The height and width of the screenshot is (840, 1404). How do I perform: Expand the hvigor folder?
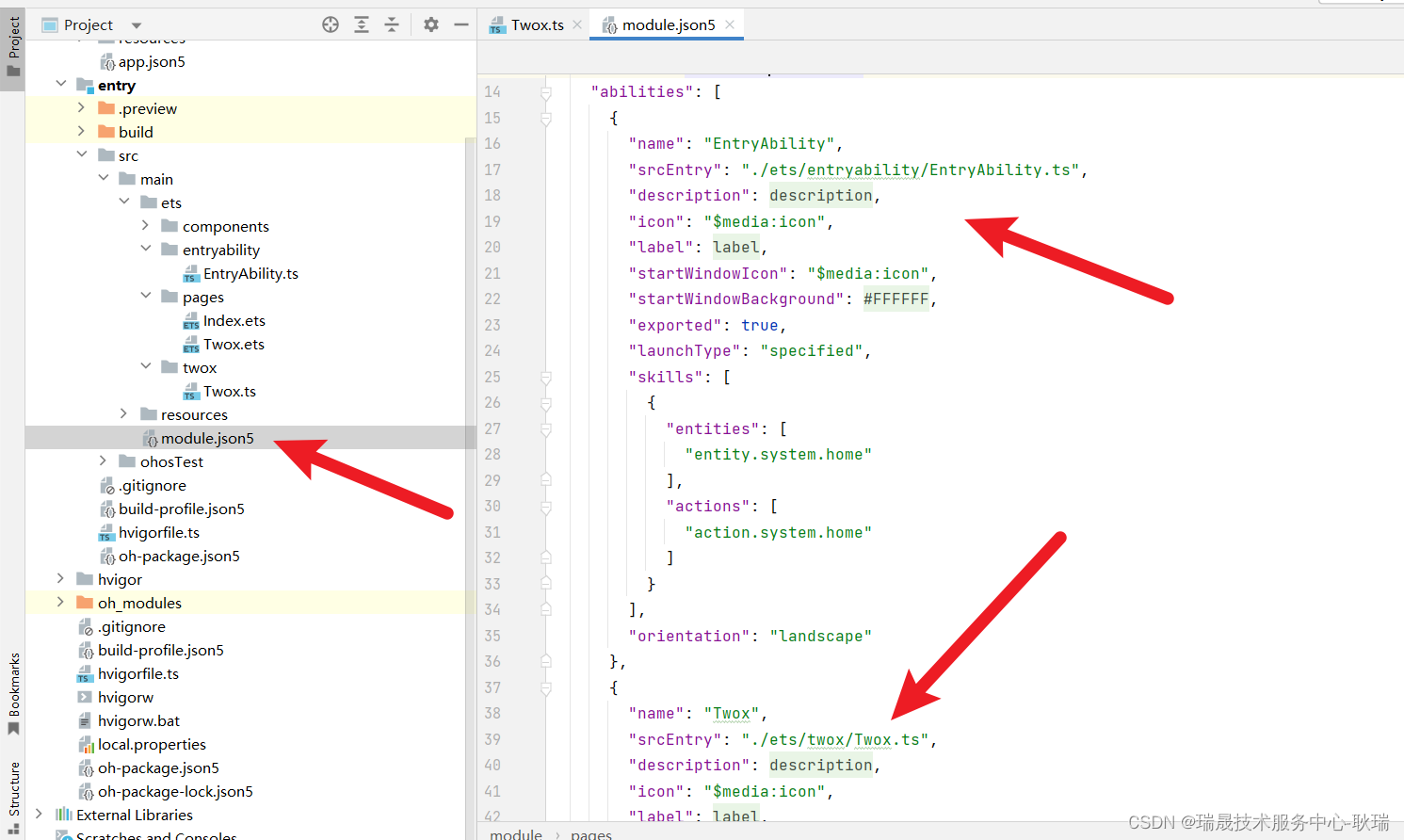tap(61, 579)
